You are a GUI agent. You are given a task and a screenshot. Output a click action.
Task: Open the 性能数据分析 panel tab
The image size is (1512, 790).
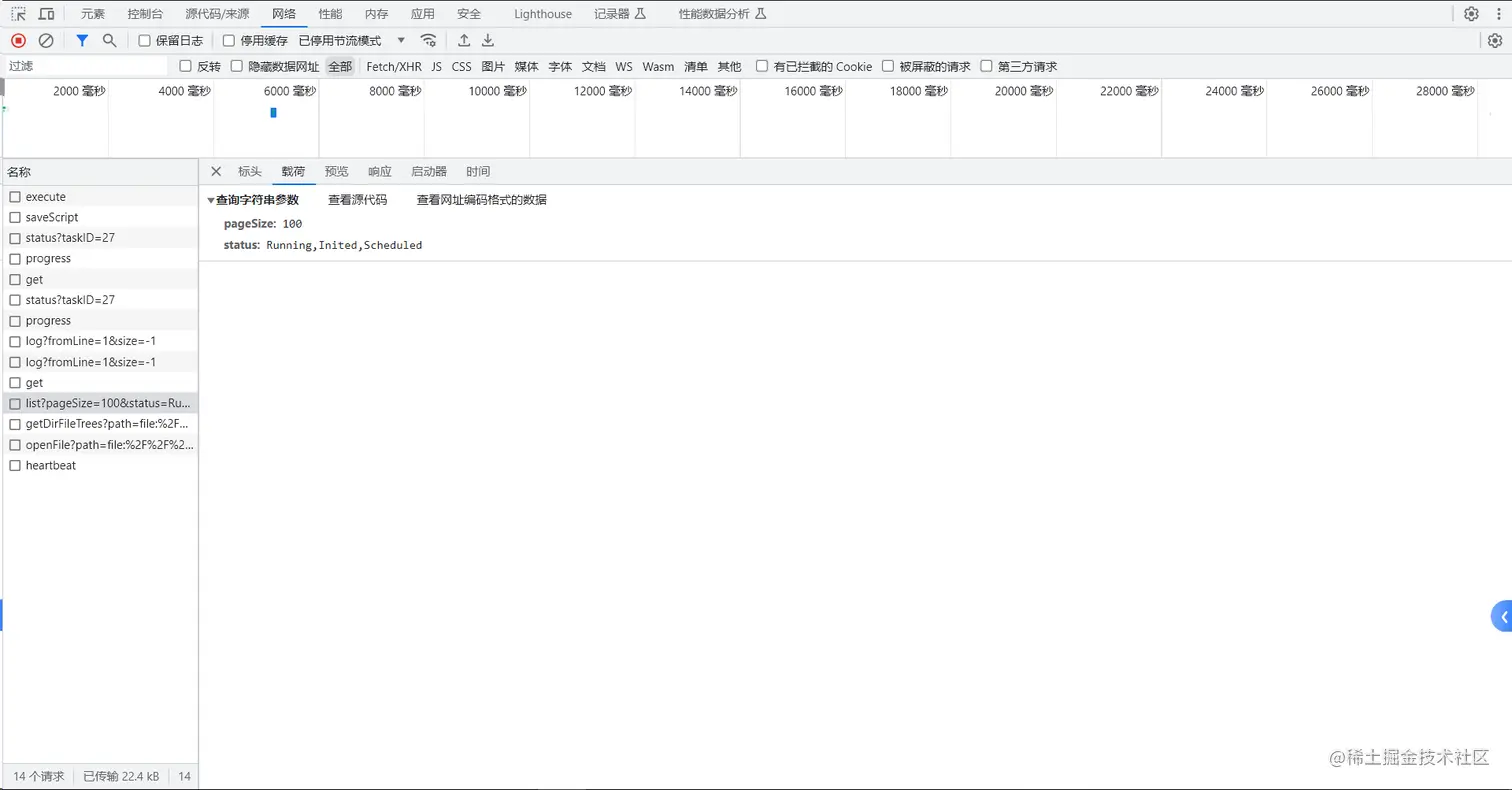722,14
